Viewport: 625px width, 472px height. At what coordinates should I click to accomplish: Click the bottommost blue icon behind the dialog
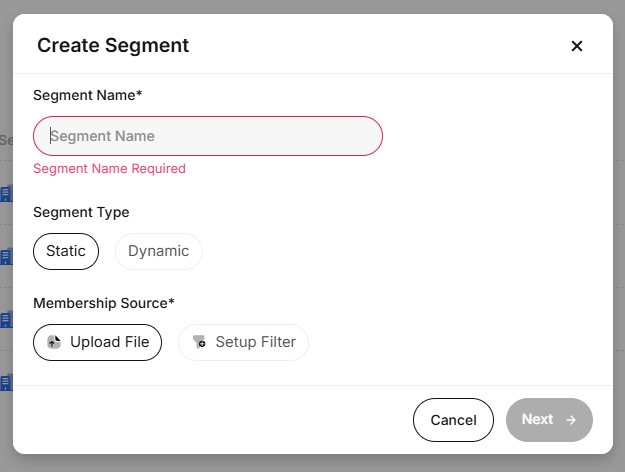tap(5, 382)
